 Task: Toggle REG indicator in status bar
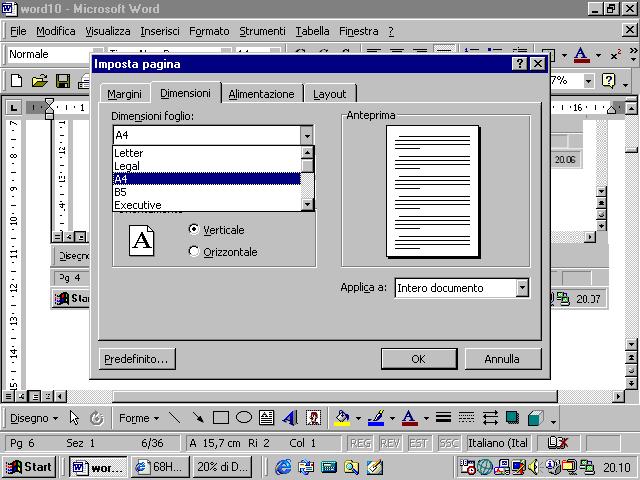click(x=361, y=443)
